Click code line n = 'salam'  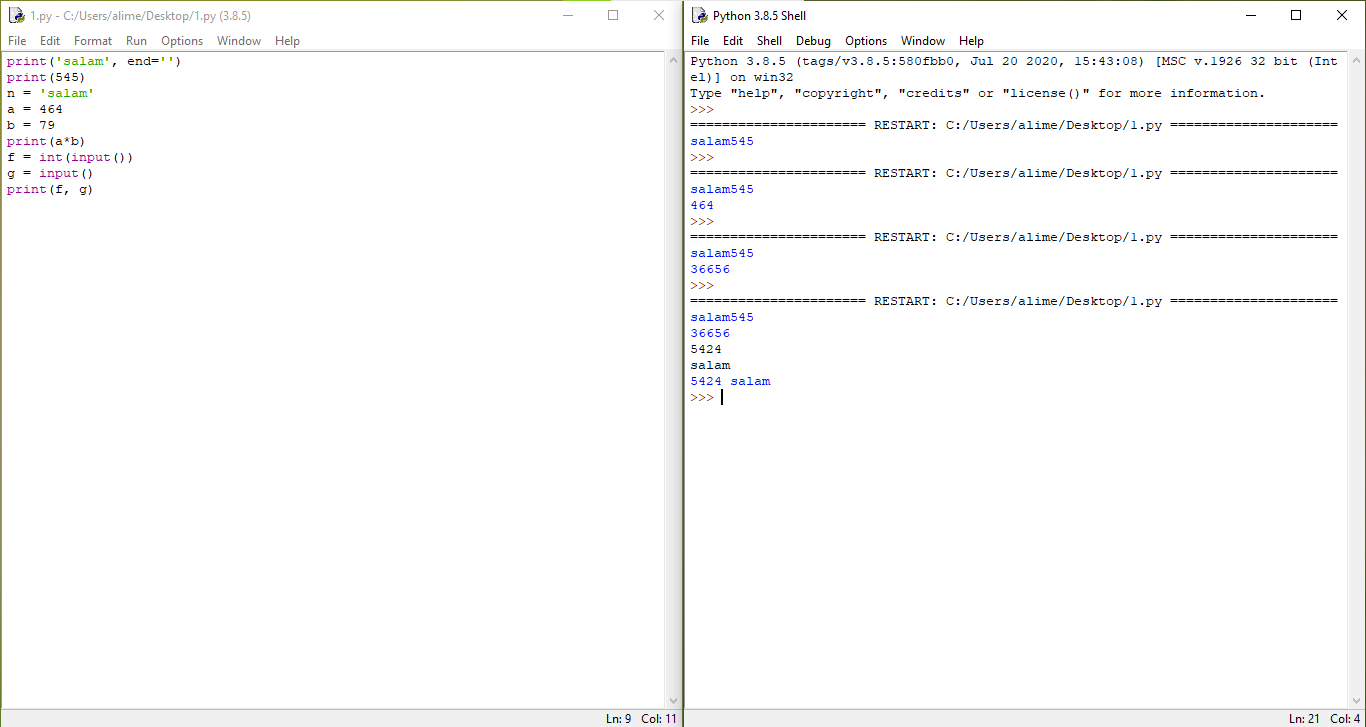[50, 93]
